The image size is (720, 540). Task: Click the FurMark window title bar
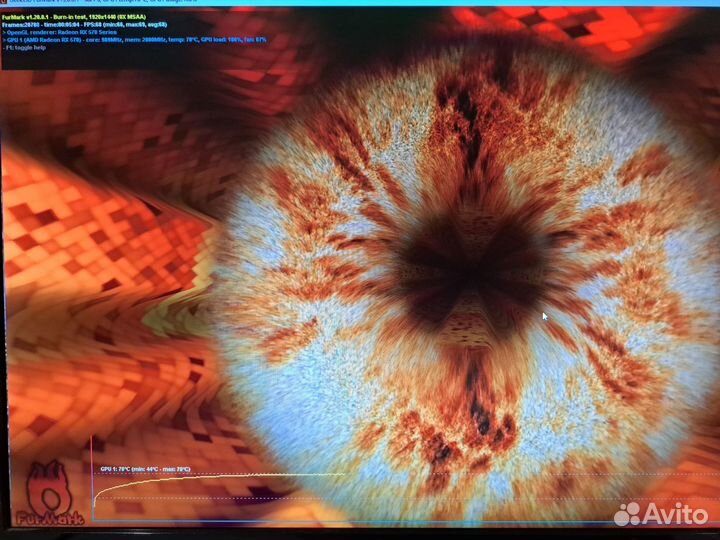click(360, 2)
